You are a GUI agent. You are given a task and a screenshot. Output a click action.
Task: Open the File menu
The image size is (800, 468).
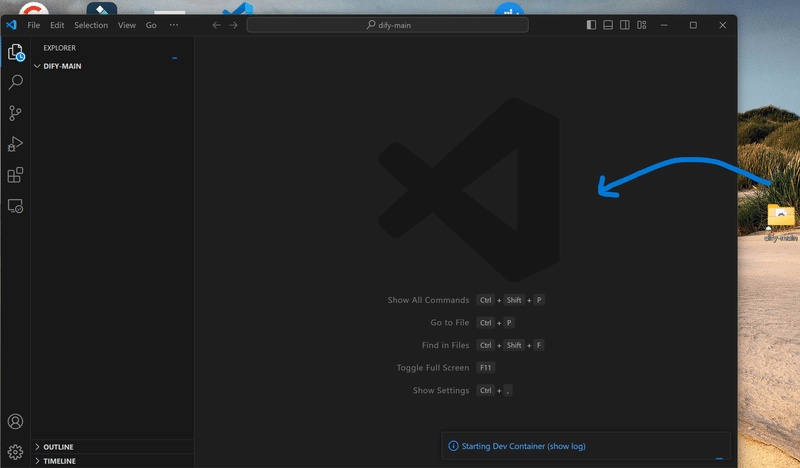[x=34, y=25]
